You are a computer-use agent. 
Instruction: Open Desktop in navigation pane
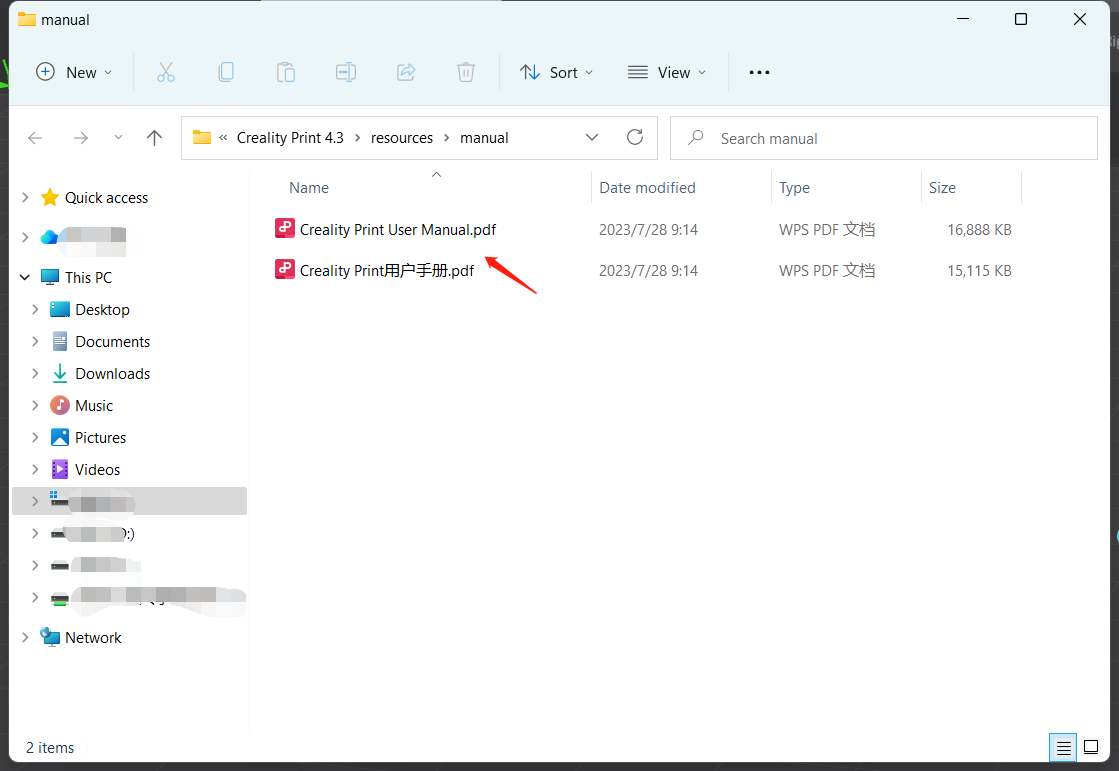pyautogui.click(x=102, y=310)
